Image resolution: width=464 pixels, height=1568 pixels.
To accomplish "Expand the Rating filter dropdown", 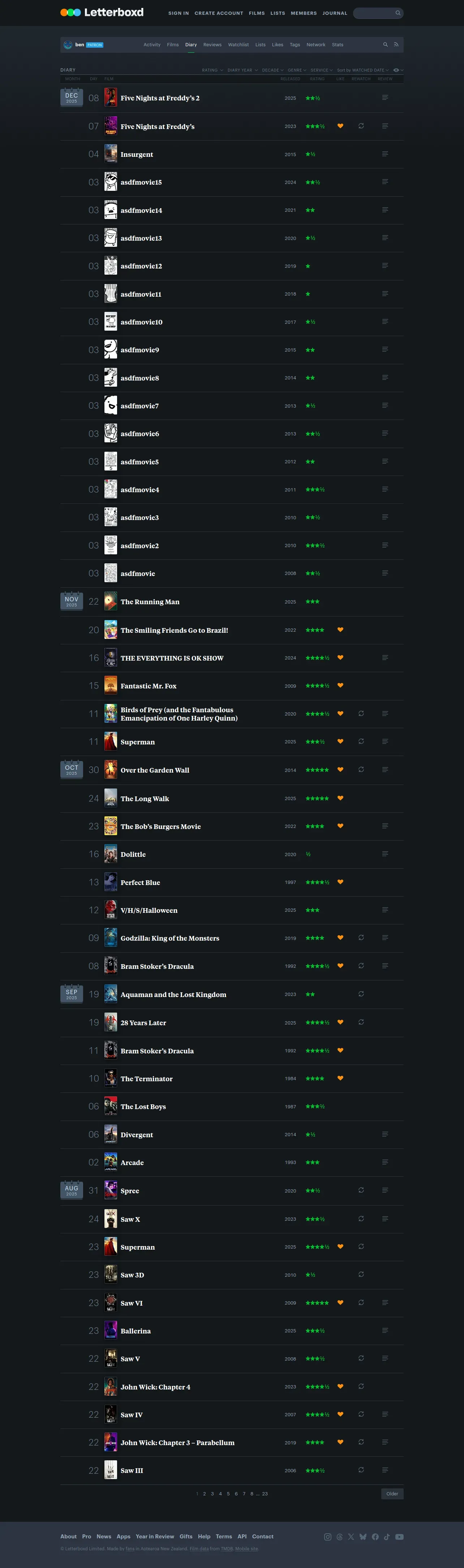I will pyautogui.click(x=212, y=70).
